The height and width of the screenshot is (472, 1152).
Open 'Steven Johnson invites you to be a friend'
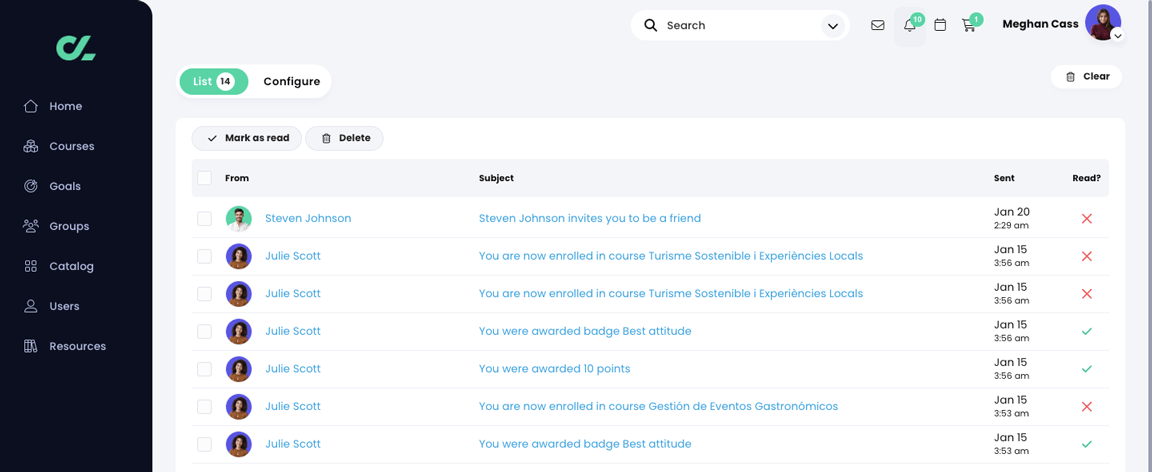click(590, 218)
